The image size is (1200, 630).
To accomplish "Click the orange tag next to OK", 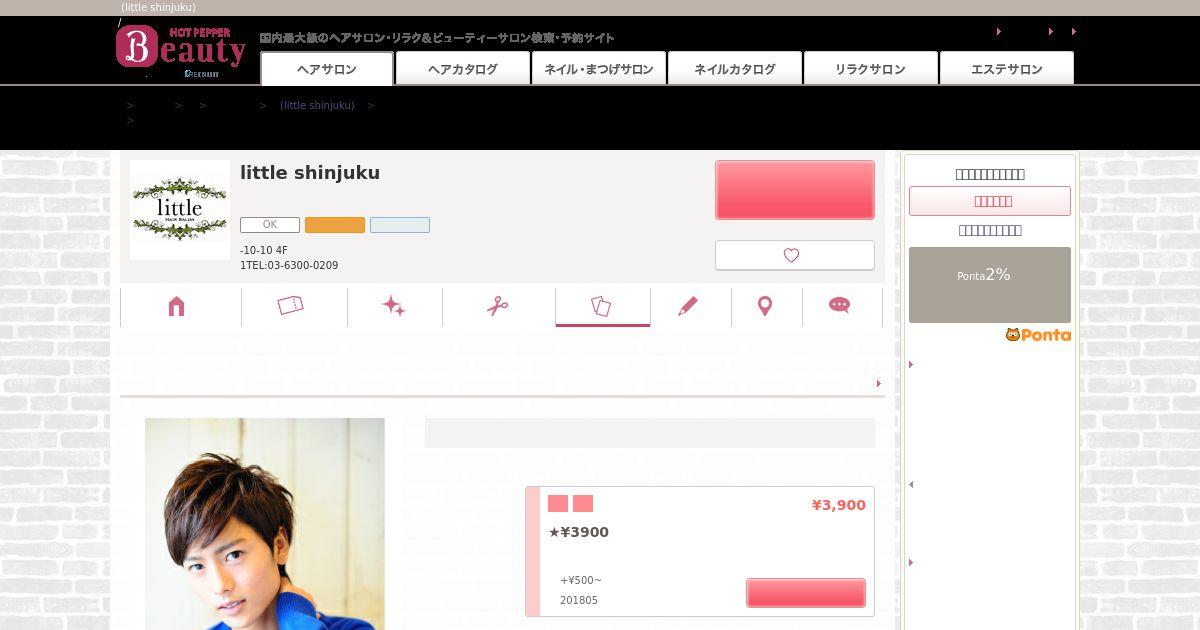I will point(335,225).
